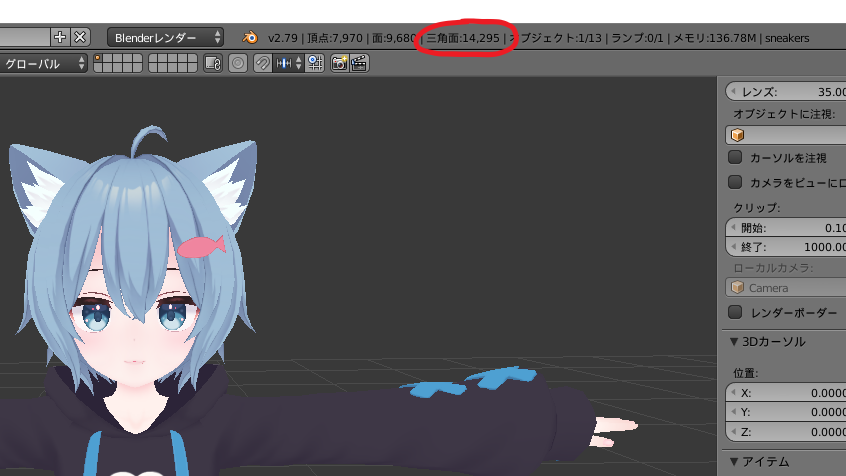The width and height of the screenshot is (846, 476).
Task: Click the 頂点:7,970 vertex count
Action: (335, 38)
